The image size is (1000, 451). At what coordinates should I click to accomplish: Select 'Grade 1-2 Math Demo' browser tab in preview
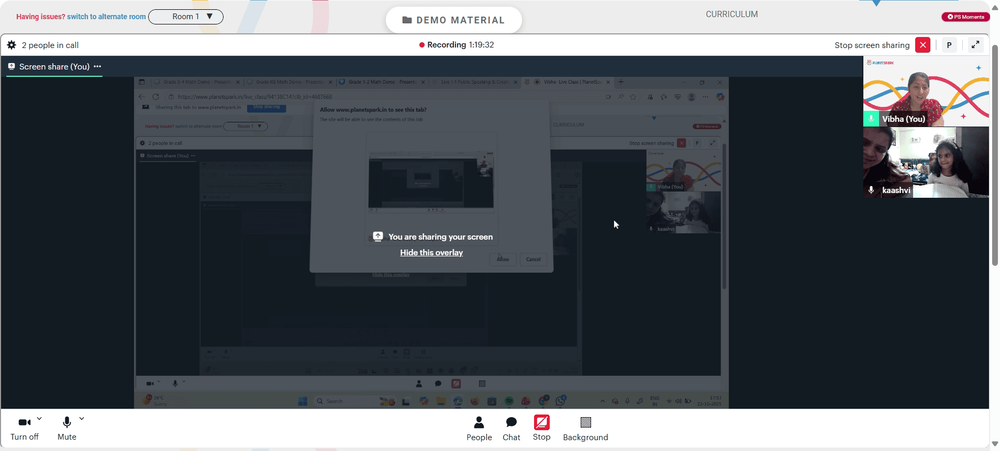coord(382,82)
